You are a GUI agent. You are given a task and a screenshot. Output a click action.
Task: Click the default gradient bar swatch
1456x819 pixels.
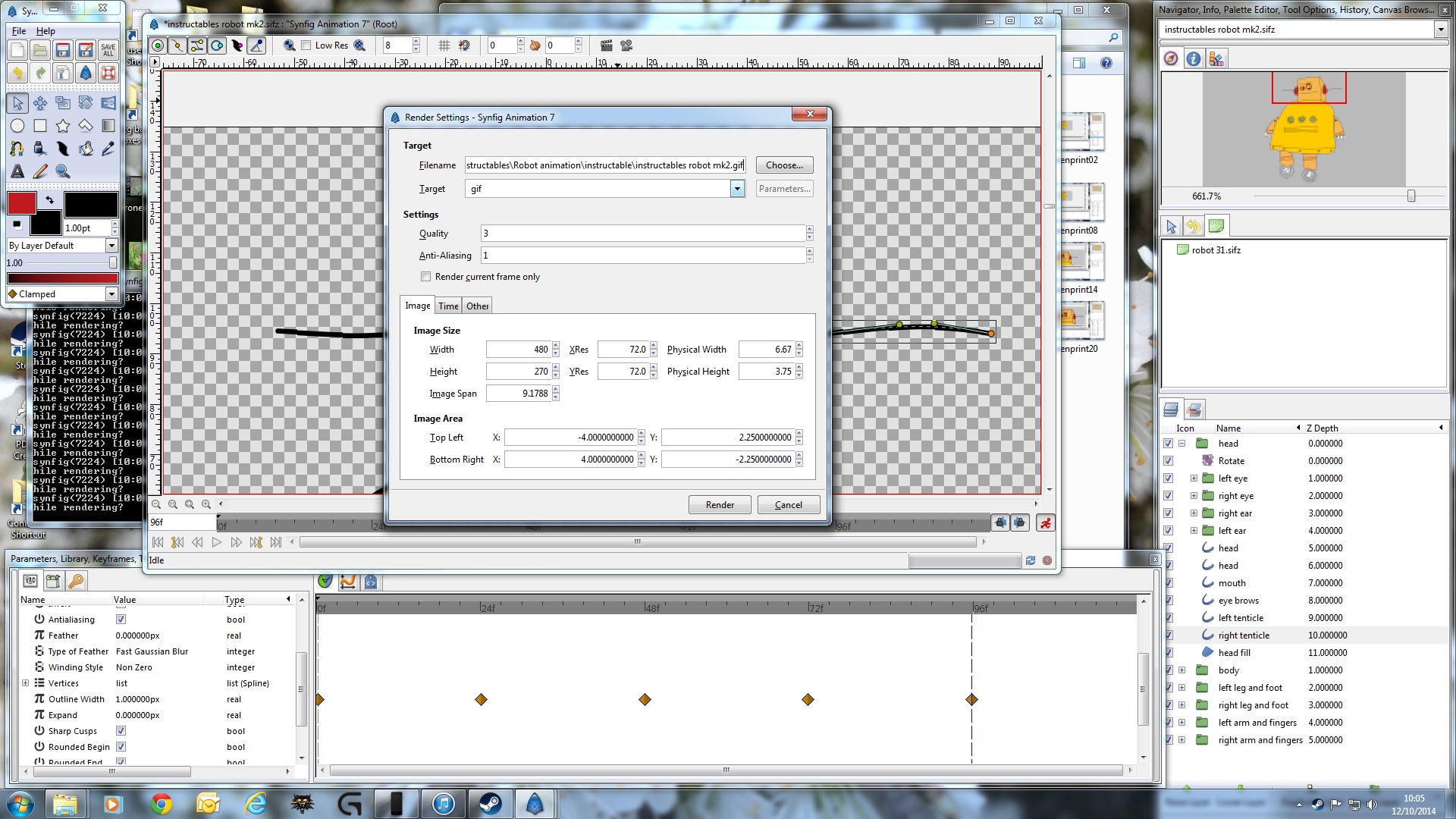click(x=62, y=278)
